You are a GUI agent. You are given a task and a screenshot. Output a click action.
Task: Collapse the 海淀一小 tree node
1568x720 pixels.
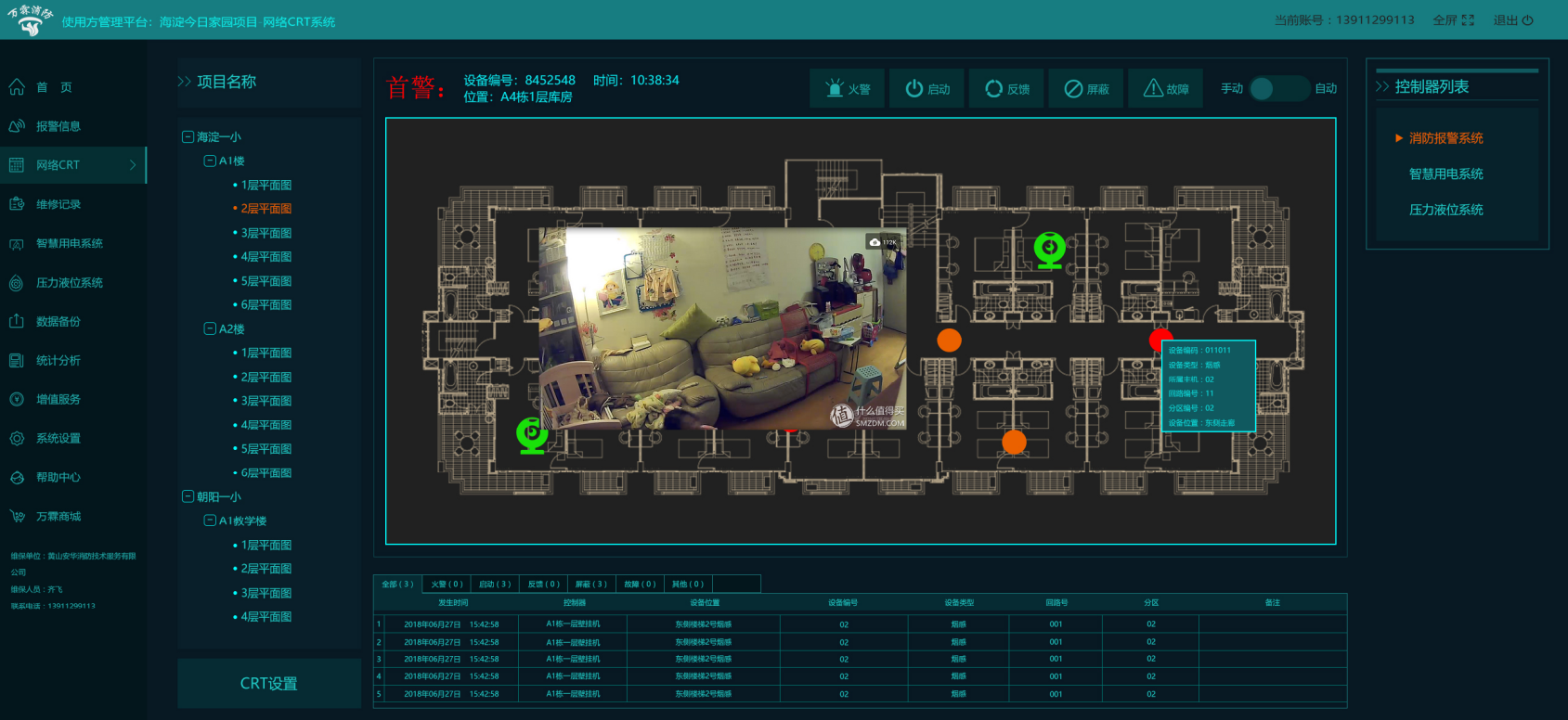188,136
